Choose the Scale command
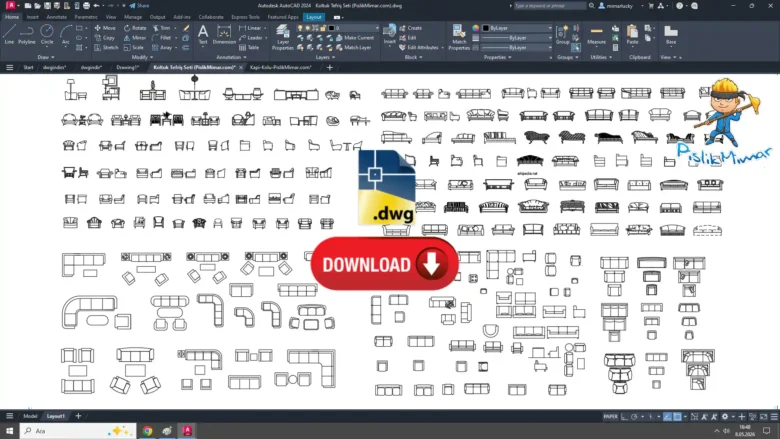Viewport: 780px width, 439px height. (x=134, y=47)
